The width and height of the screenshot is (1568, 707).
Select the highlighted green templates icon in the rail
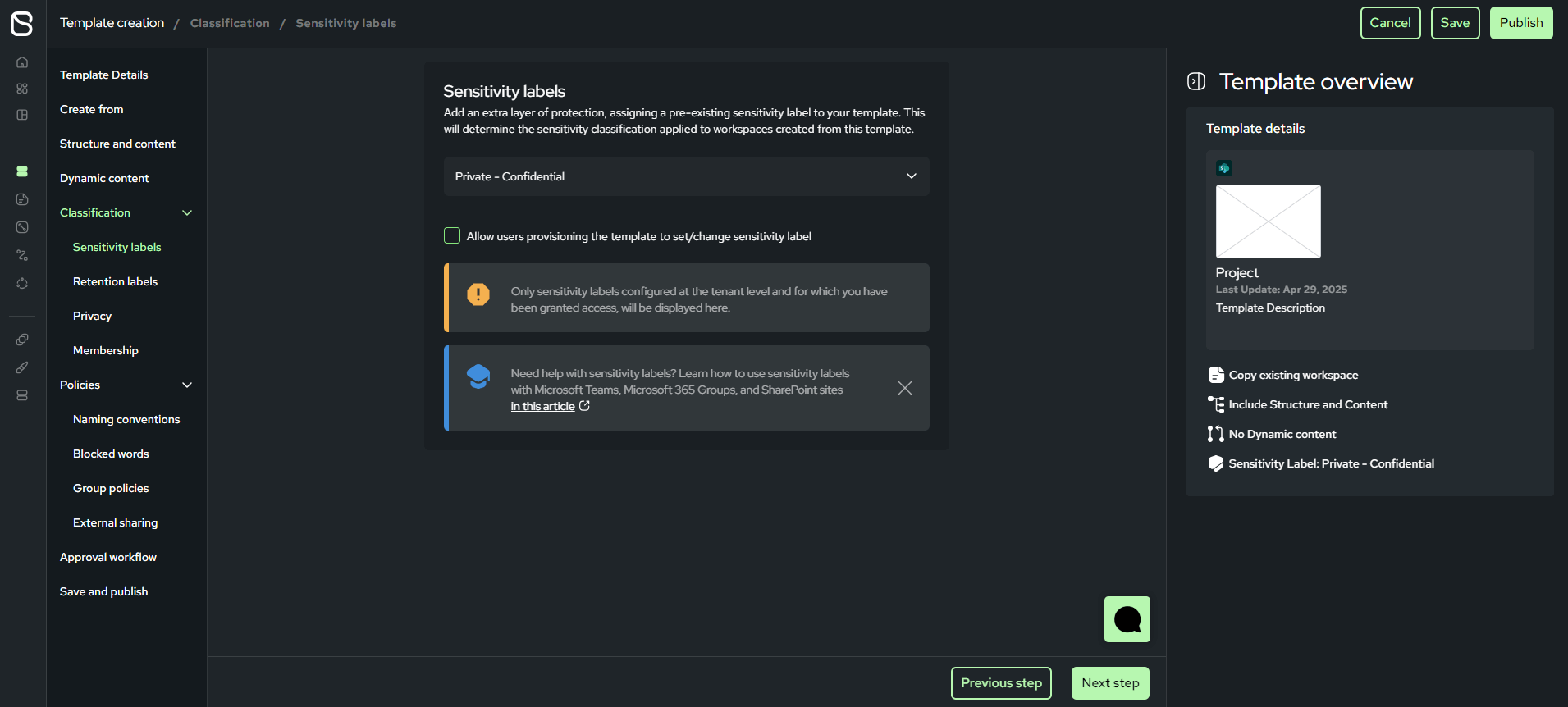(22, 171)
